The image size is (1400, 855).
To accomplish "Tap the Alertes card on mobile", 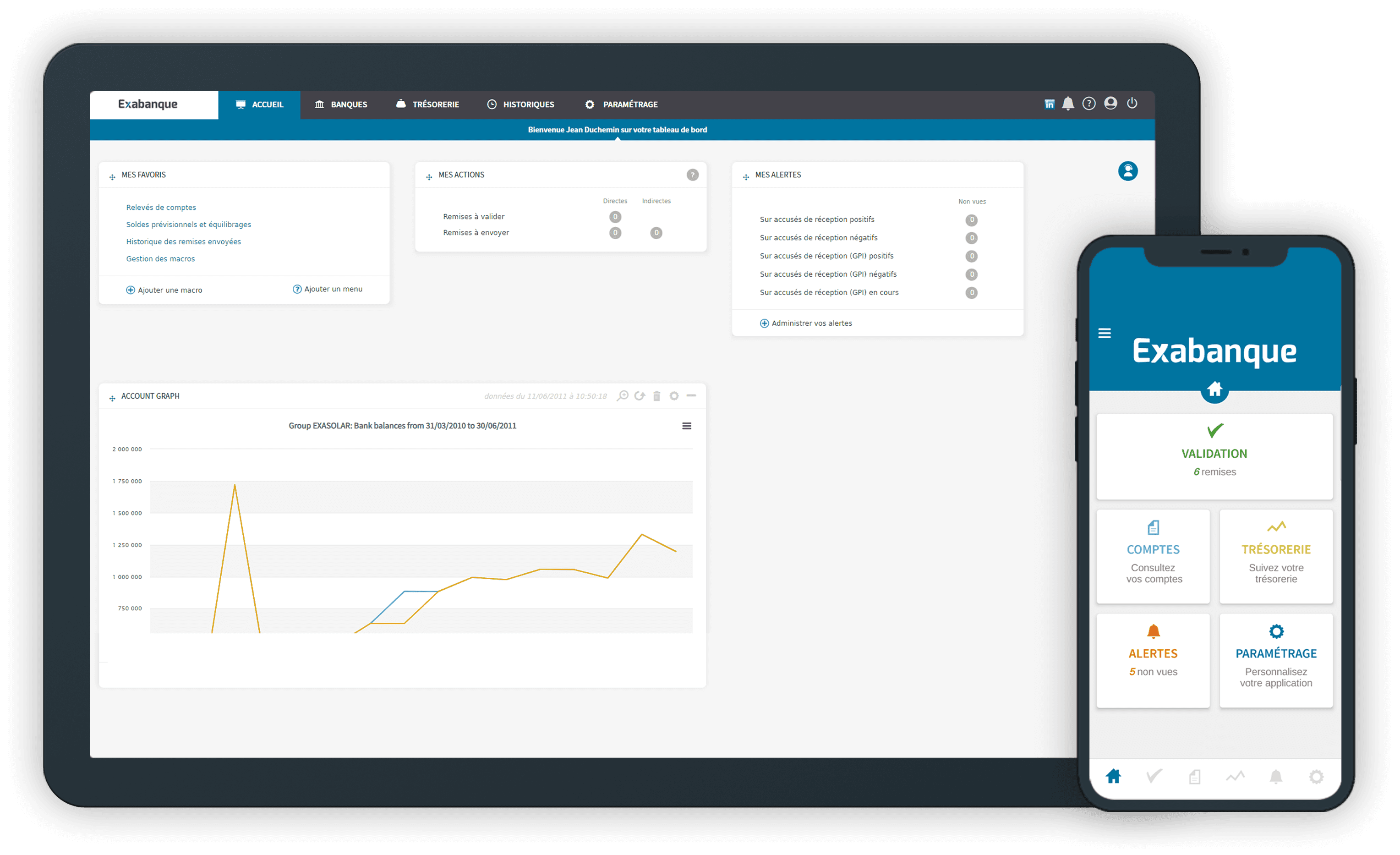I will tap(1153, 660).
